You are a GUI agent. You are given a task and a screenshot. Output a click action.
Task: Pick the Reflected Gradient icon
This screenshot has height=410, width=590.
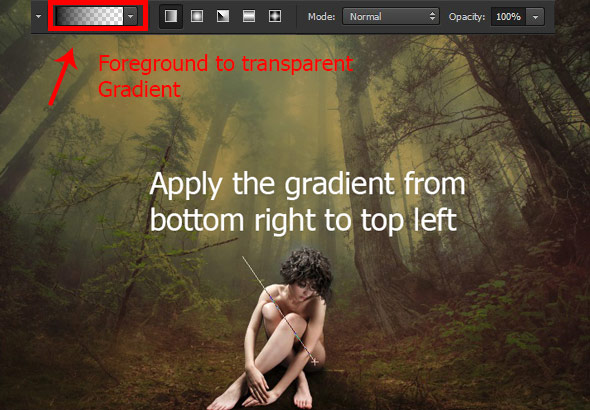coord(249,17)
